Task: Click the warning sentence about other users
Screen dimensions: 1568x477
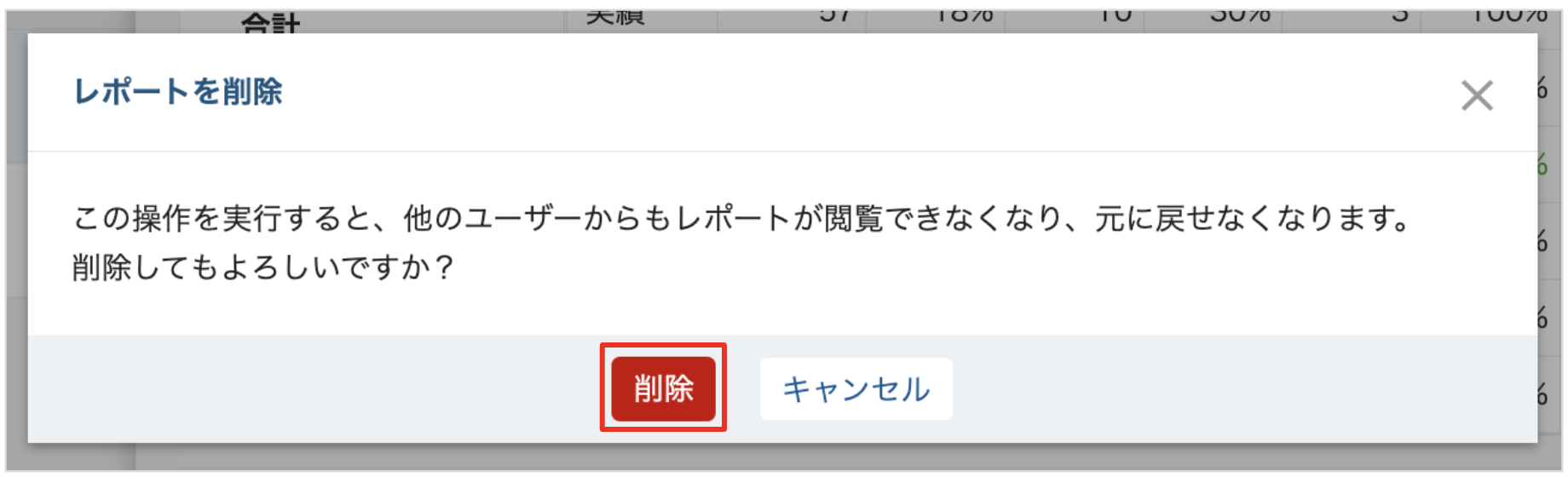Action: (742, 219)
